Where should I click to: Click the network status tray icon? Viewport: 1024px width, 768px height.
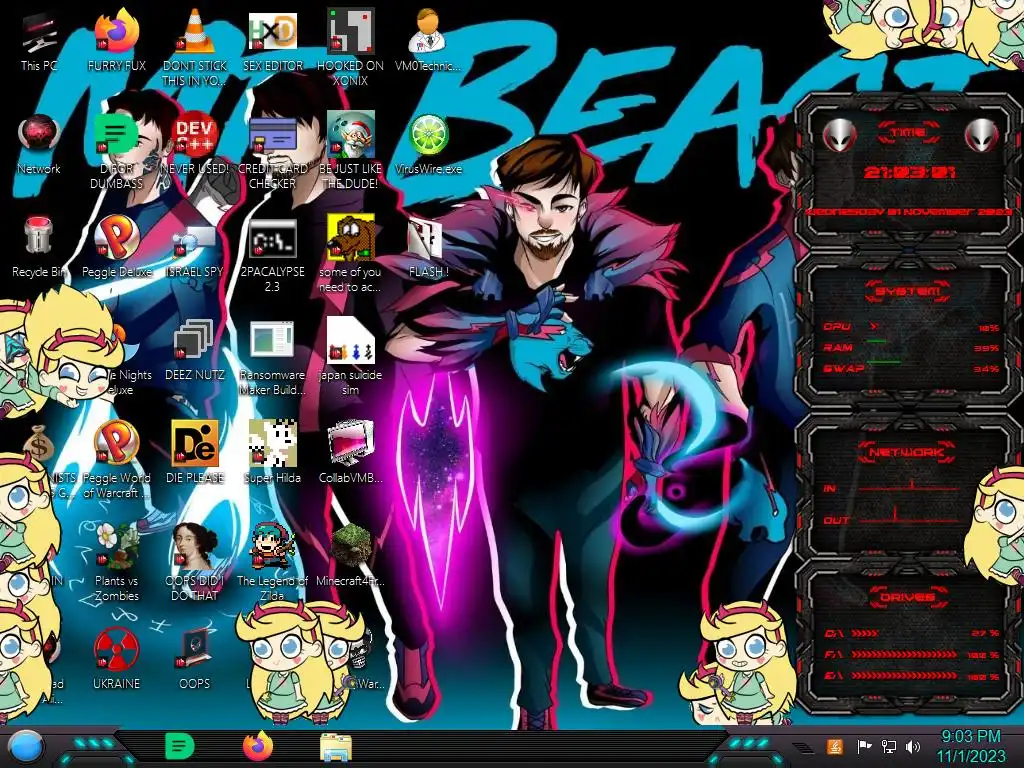click(889, 746)
